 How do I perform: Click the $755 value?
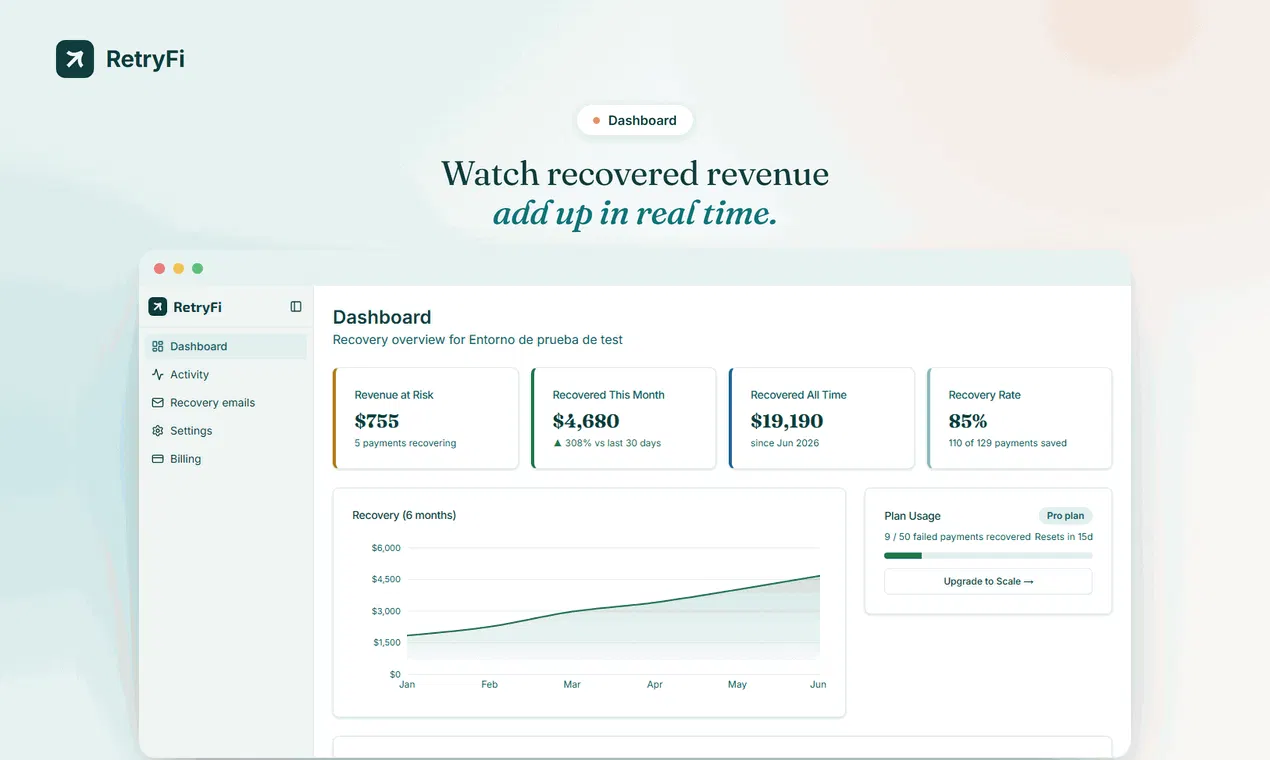[x=377, y=421]
